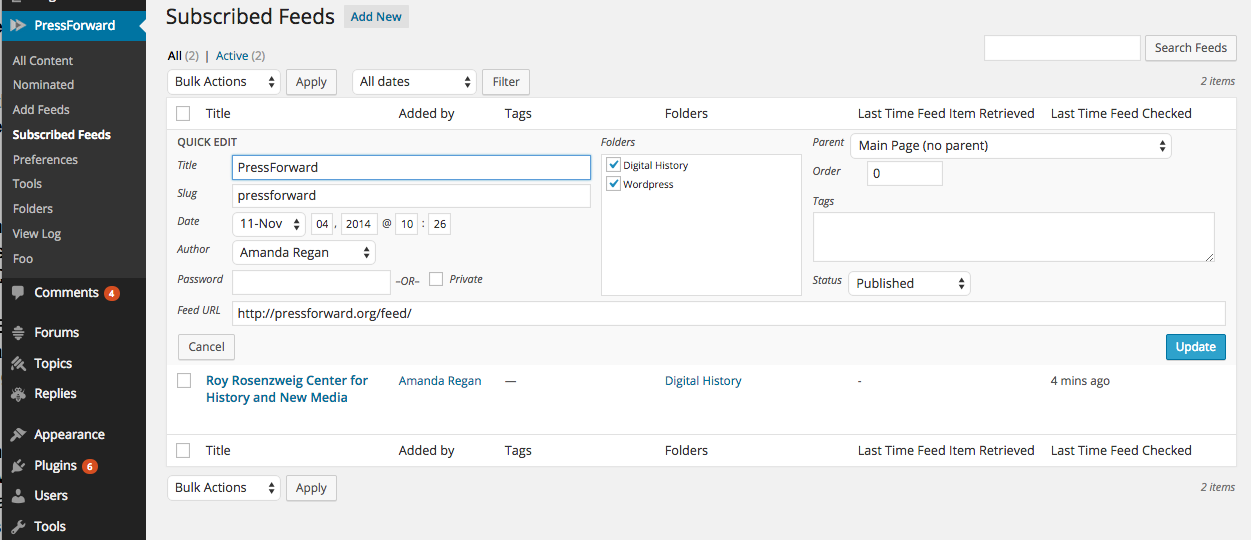
Task: Open the top Bulk Actions dropdown
Action: [x=223, y=82]
